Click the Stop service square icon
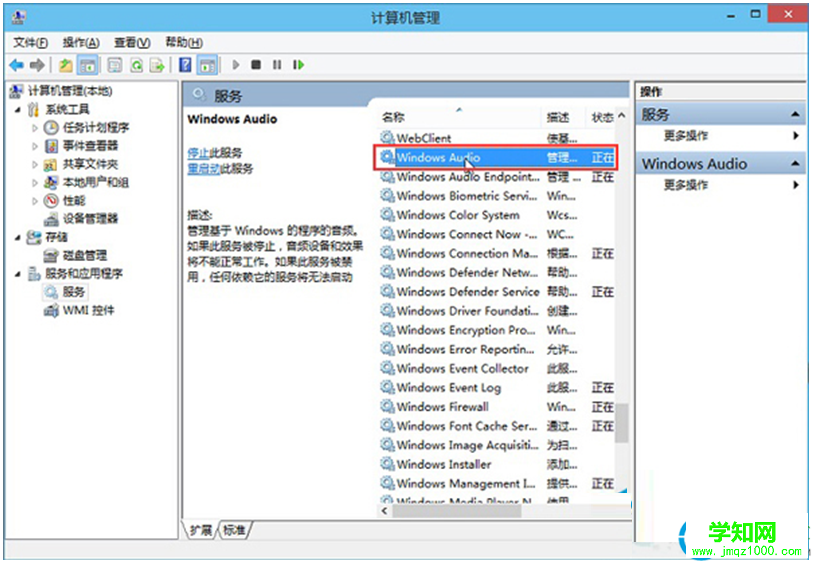 tap(256, 65)
